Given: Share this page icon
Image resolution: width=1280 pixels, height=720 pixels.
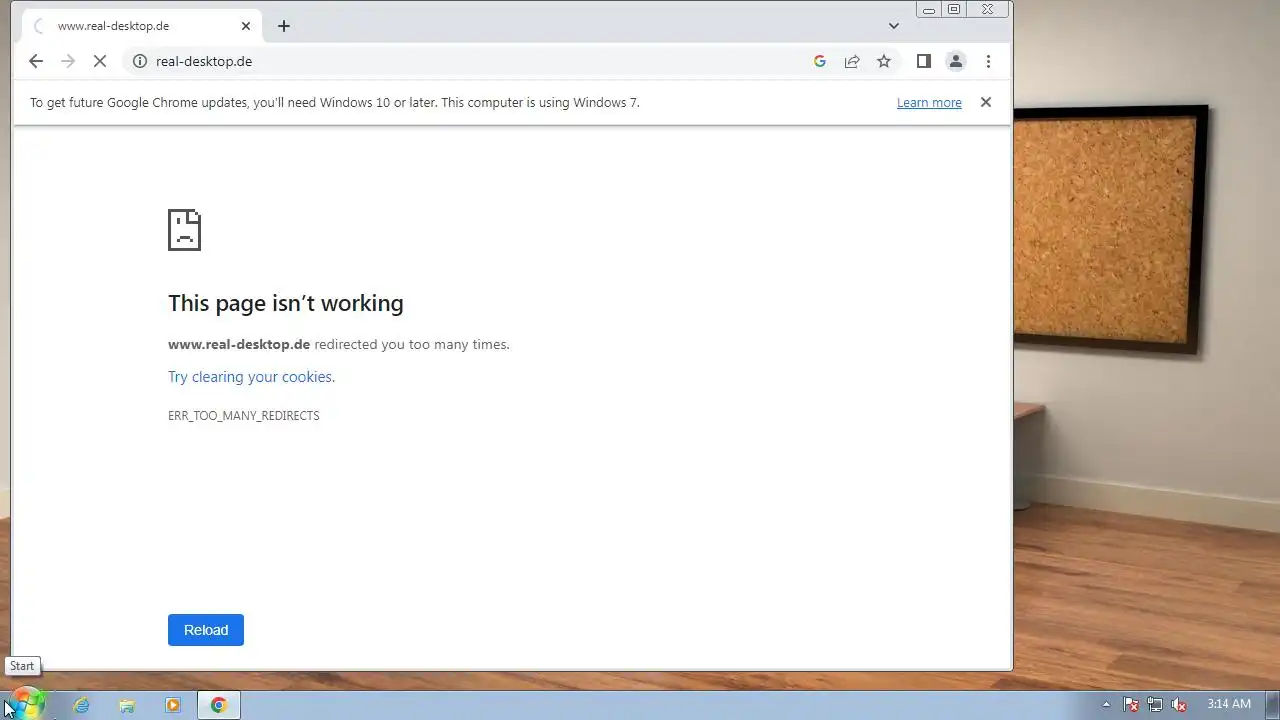Looking at the screenshot, I should (852, 61).
